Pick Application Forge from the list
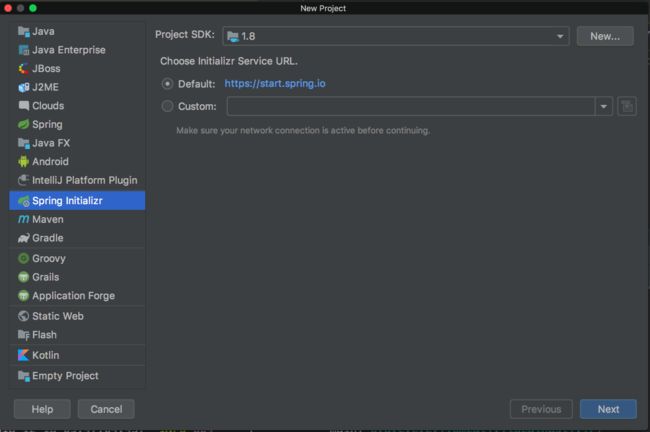Screen dimensions: 650x432 coord(77,296)
